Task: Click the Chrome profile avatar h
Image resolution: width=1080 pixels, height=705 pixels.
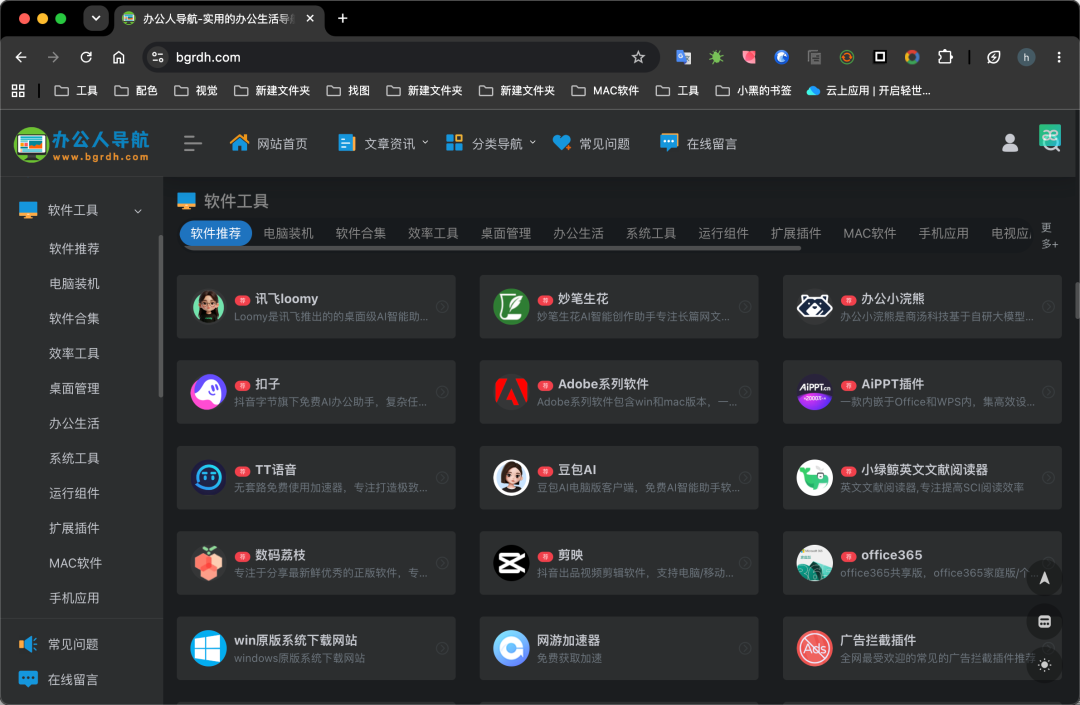Action: [1026, 57]
